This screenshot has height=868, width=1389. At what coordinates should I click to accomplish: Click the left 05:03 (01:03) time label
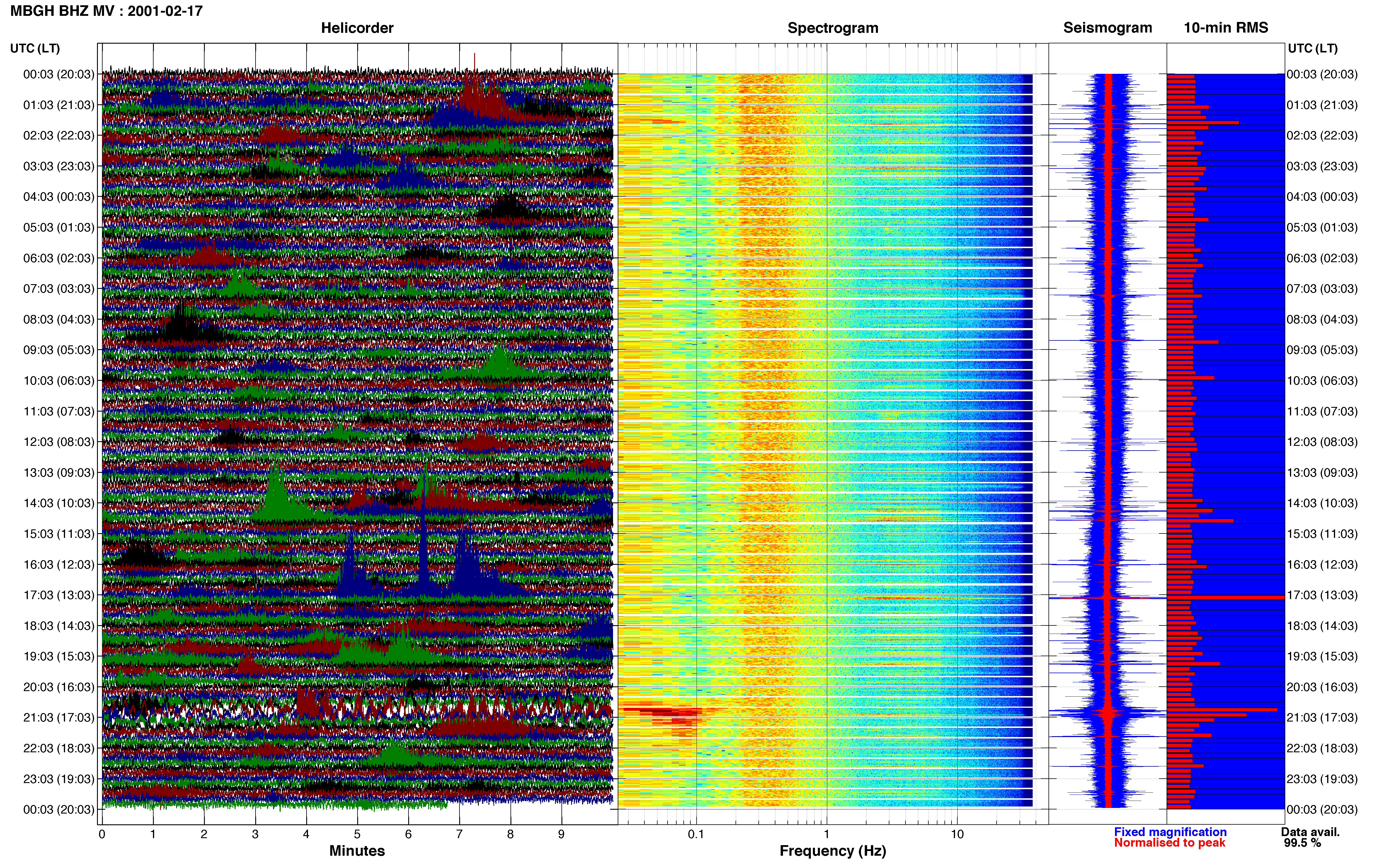(x=59, y=227)
